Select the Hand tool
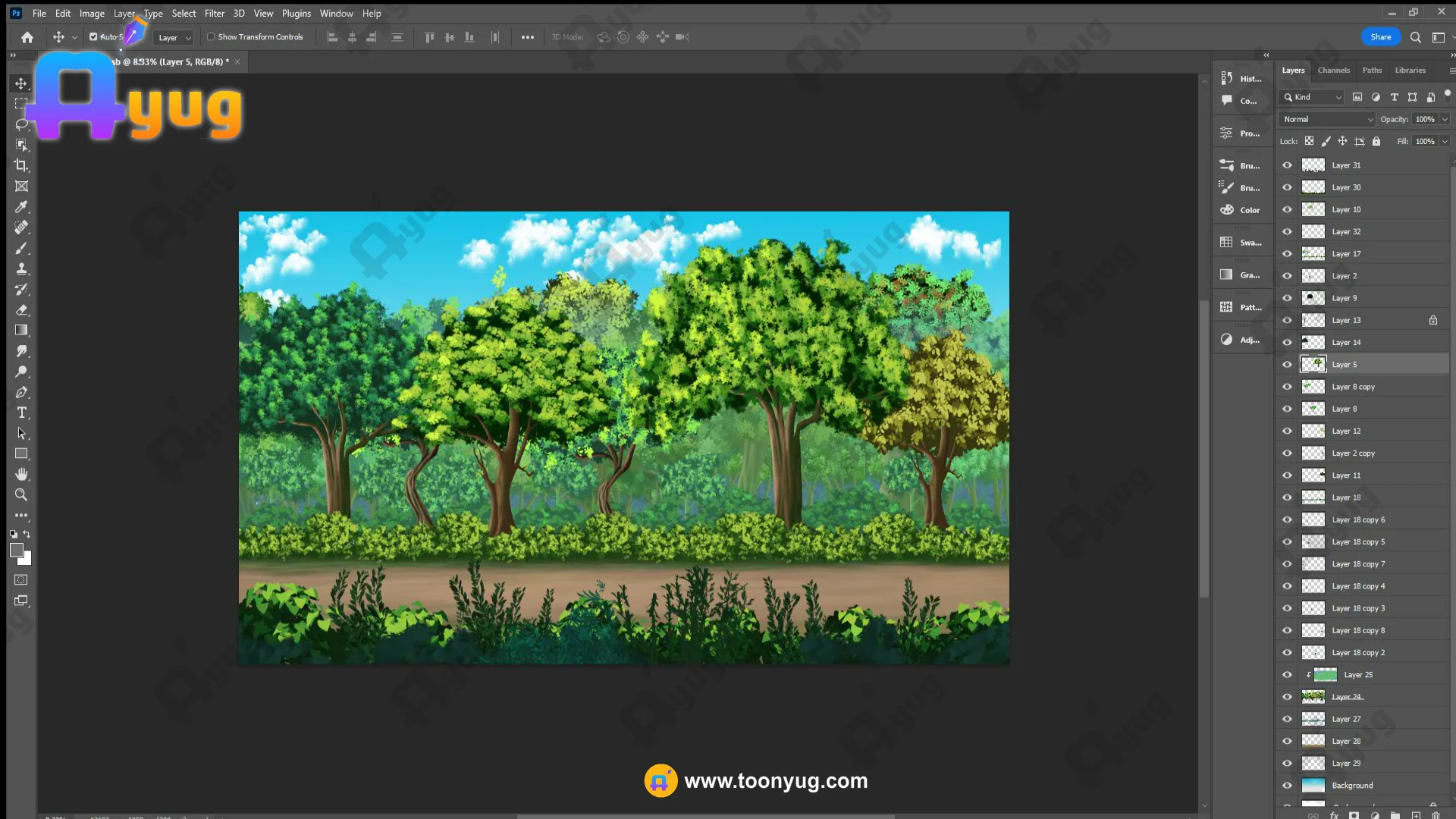This screenshot has height=819, width=1456. (21, 474)
